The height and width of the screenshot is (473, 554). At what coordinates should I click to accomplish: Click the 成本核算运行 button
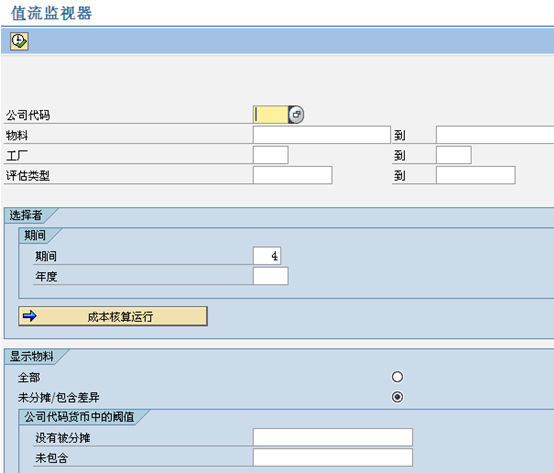(x=113, y=316)
